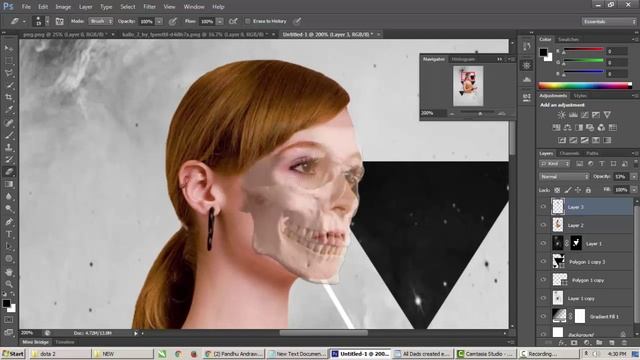Hide the Layer 1 copy layer

(x=543, y=298)
